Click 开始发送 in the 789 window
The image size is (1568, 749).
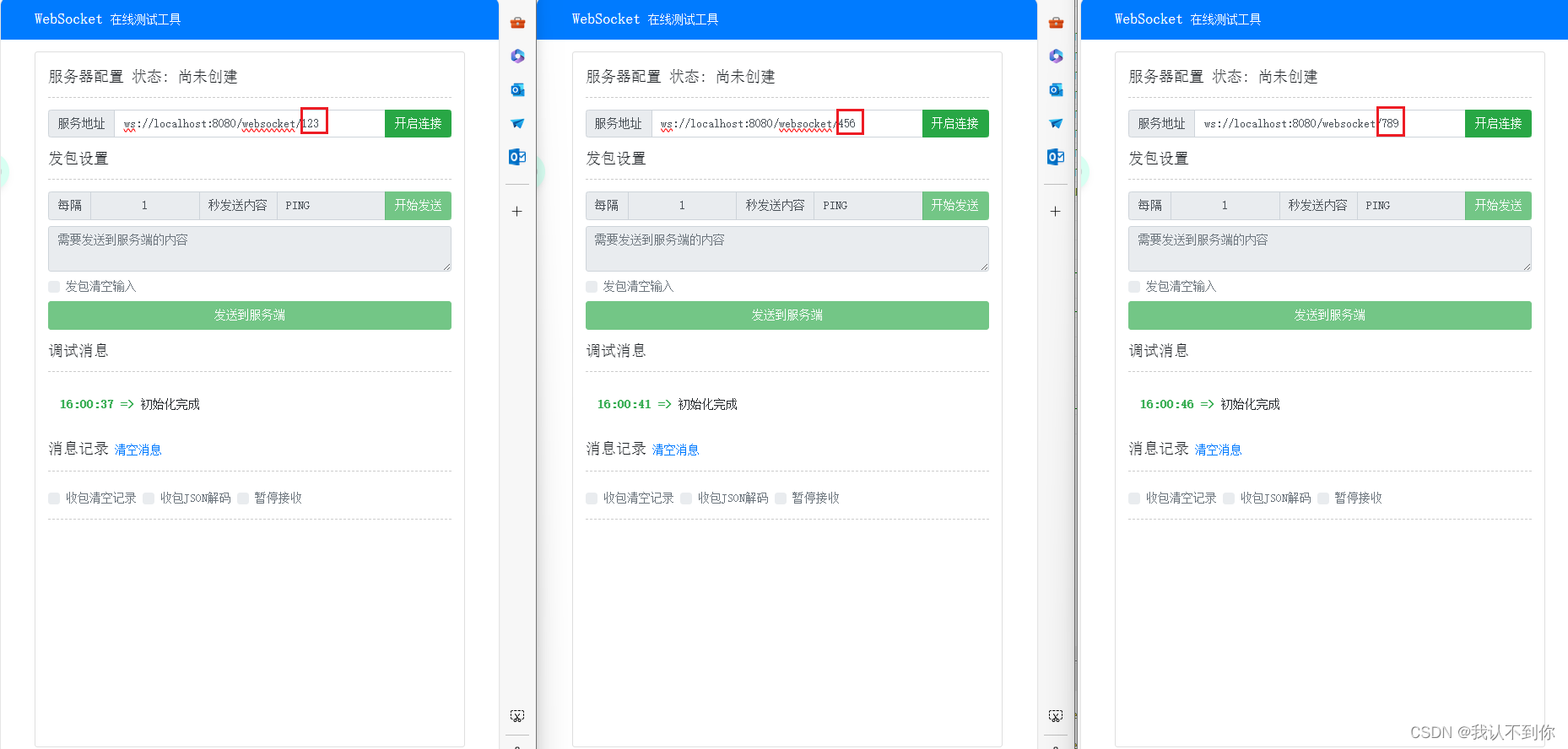click(x=1498, y=206)
